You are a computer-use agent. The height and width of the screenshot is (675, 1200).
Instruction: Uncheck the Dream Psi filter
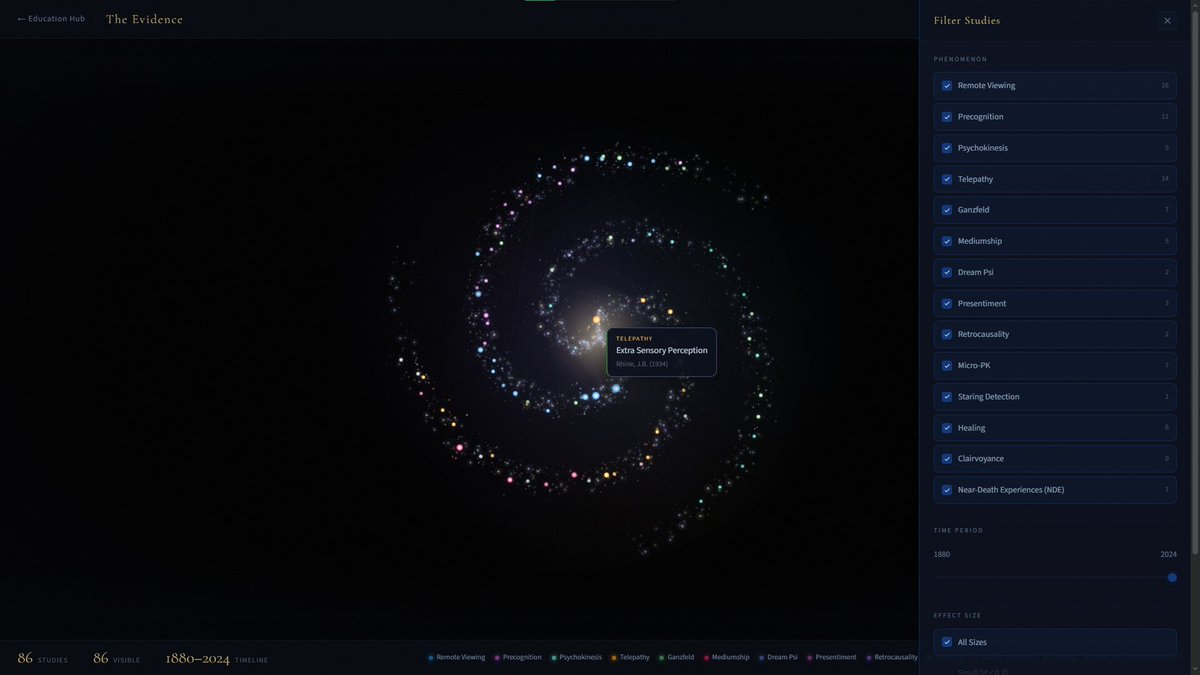point(947,272)
